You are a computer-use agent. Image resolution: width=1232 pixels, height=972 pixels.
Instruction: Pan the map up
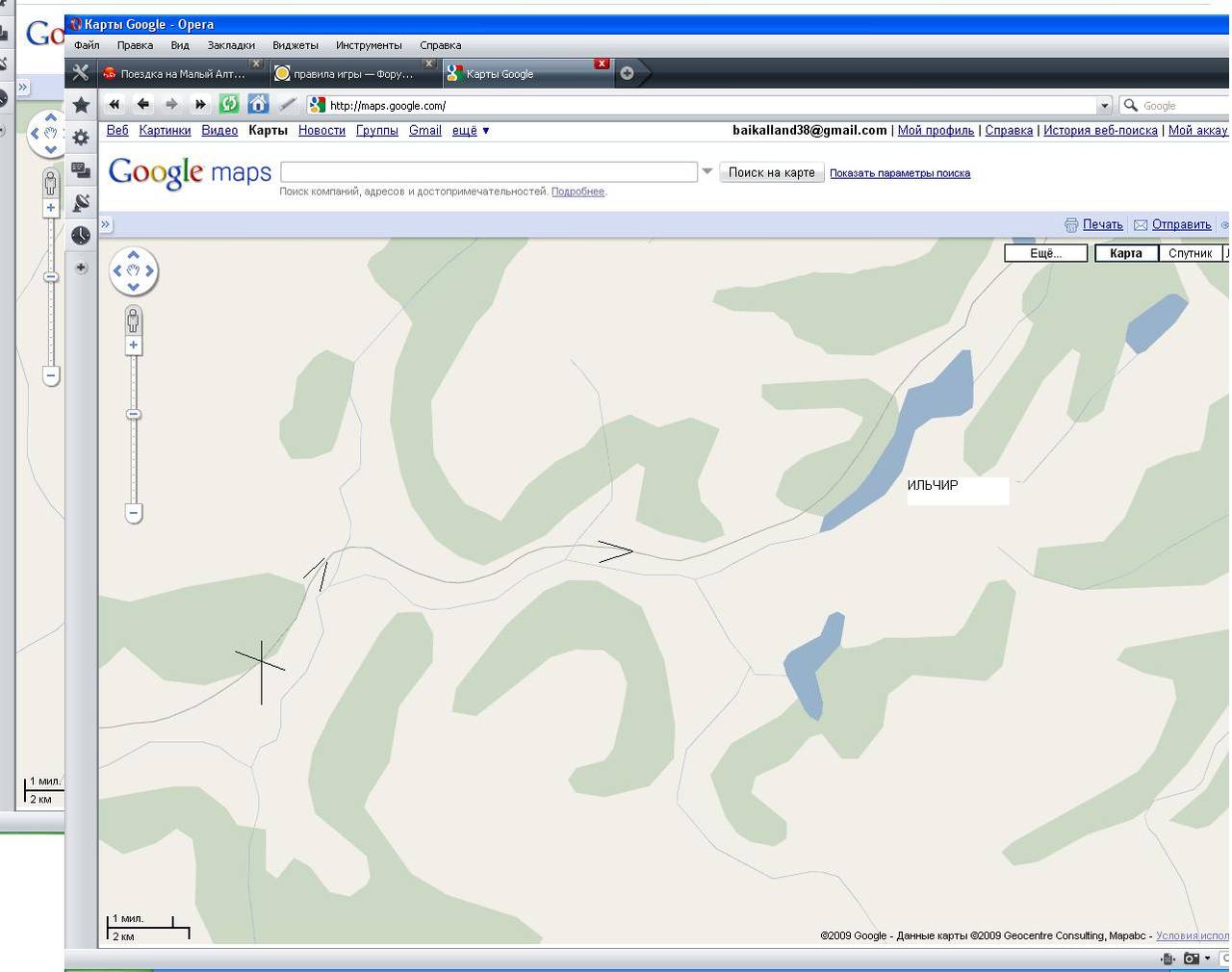[134, 255]
